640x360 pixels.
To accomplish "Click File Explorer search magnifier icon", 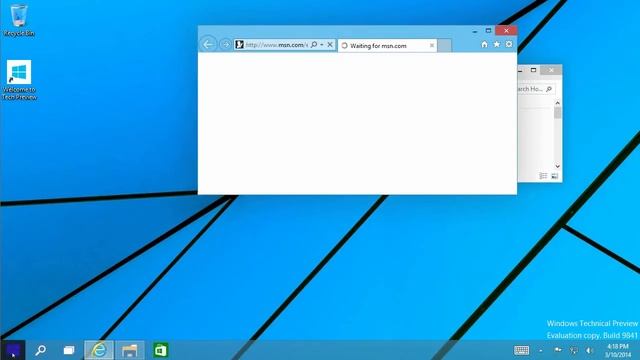I will click(x=549, y=89).
